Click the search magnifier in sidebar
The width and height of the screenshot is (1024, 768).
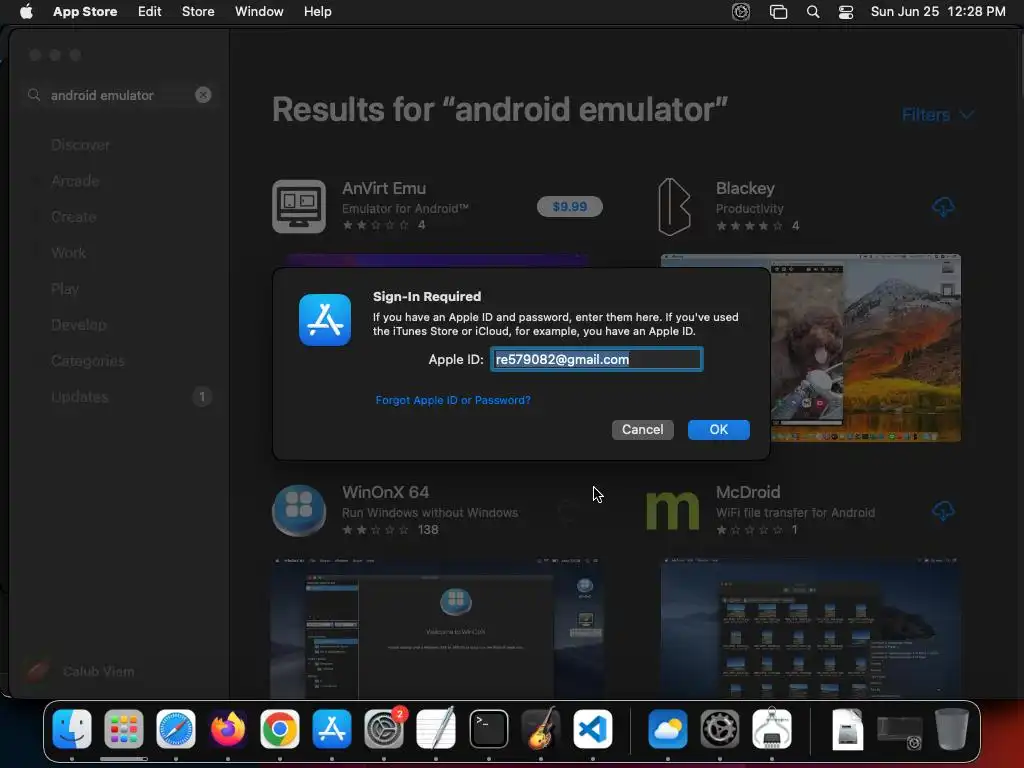[x=34, y=95]
